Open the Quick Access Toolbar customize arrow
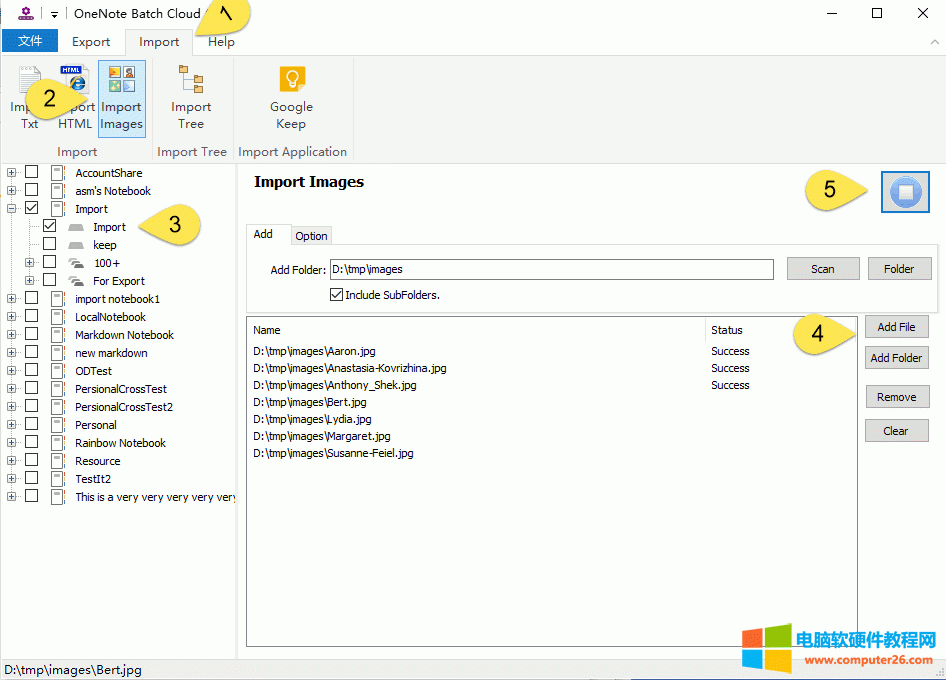The height and width of the screenshot is (680, 946). point(54,13)
